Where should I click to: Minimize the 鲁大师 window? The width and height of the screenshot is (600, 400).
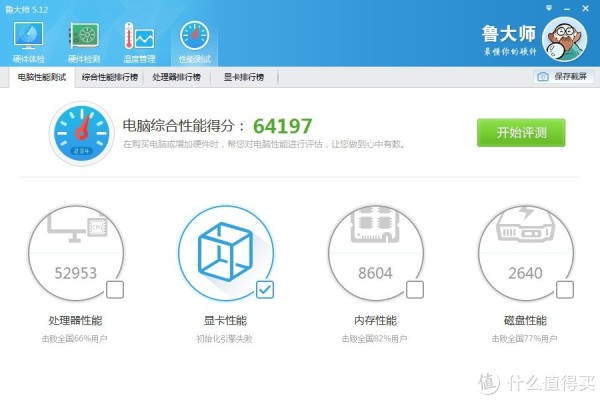coord(567,8)
